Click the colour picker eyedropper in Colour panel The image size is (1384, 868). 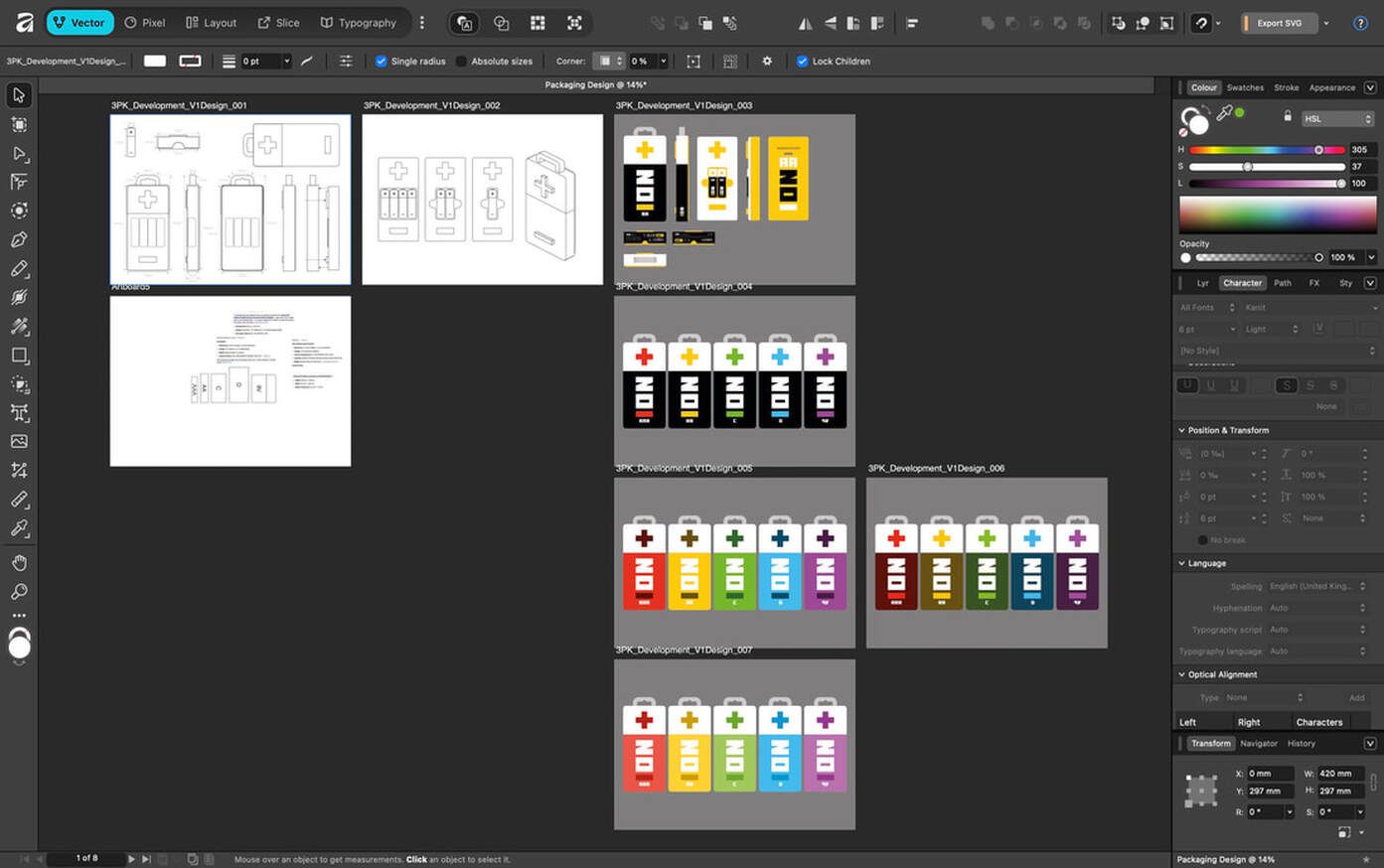point(1224,114)
